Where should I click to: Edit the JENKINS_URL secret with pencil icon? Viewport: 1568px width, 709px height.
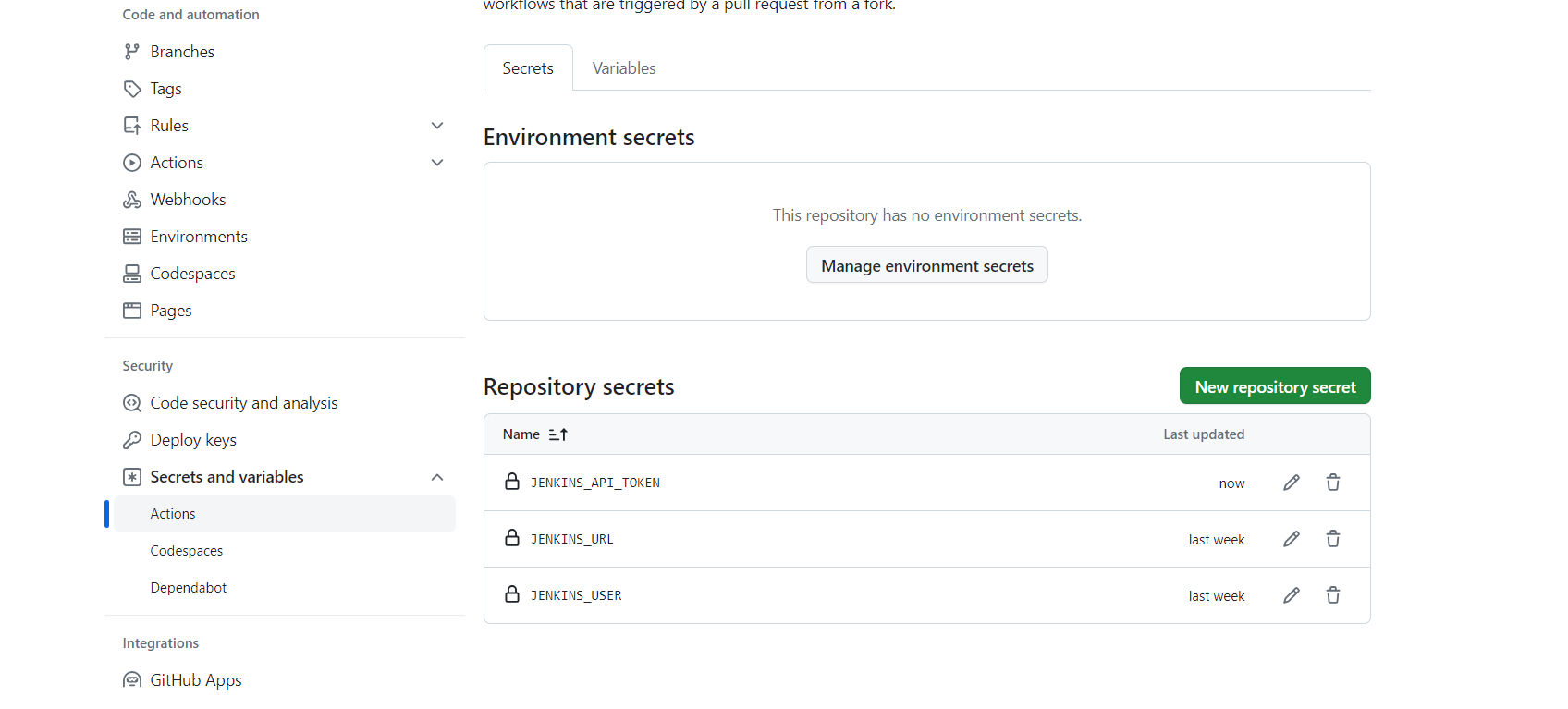pyautogui.click(x=1292, y=539)
